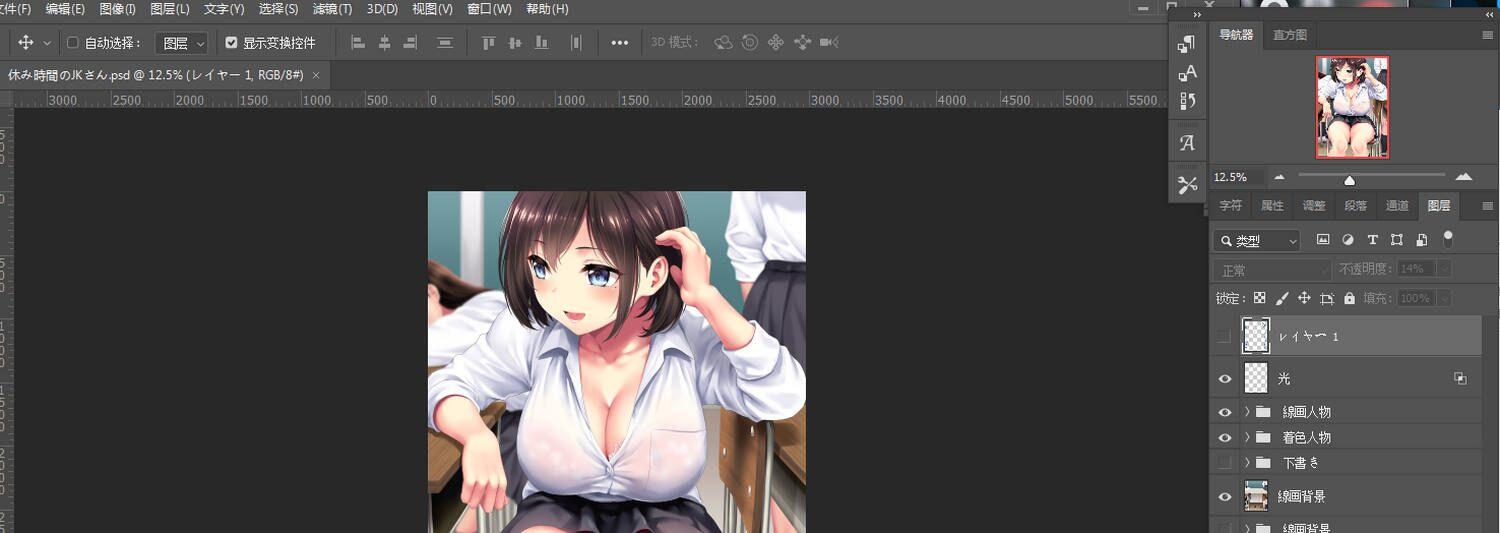The height and width of the screenshot is (533, 1500).
Task: Open the 帮助(H) menu
Action: [547, 9]
